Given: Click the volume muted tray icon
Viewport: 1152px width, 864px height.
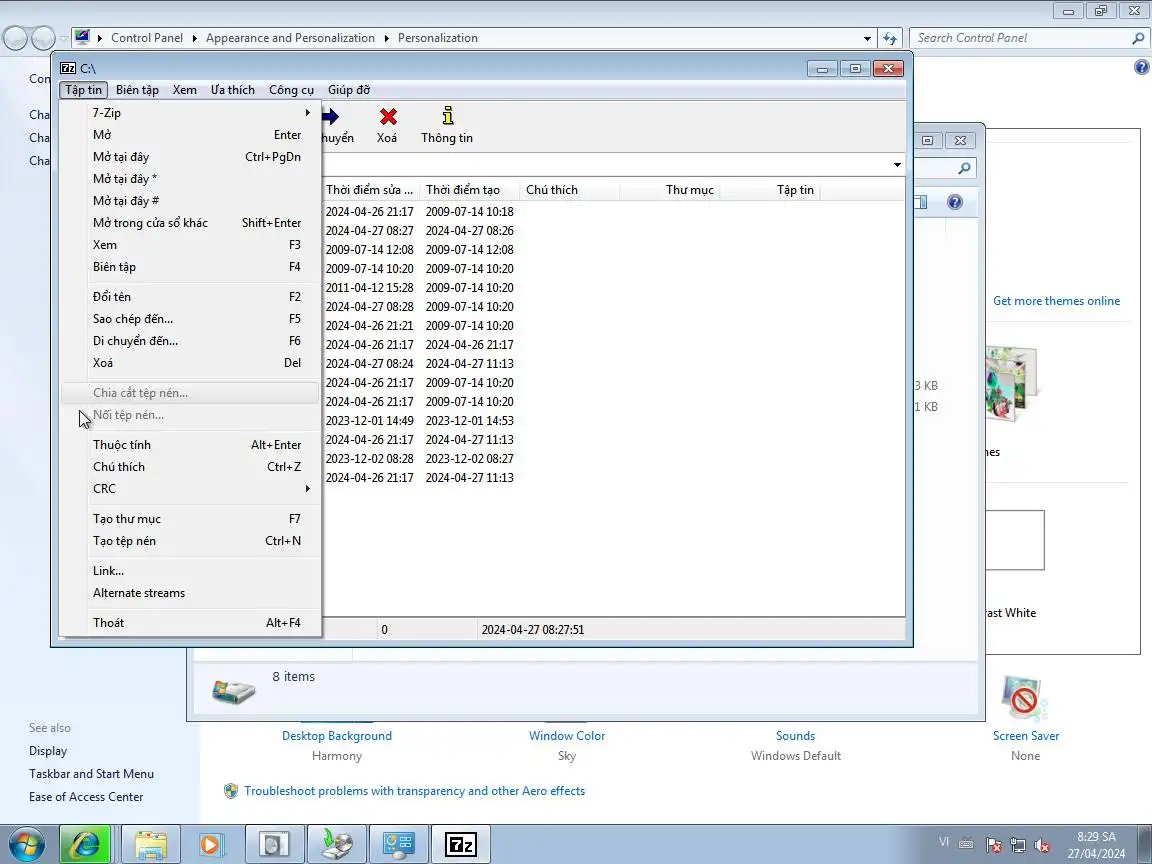Looking at the screenshot, I should [x=1042, y=845].
